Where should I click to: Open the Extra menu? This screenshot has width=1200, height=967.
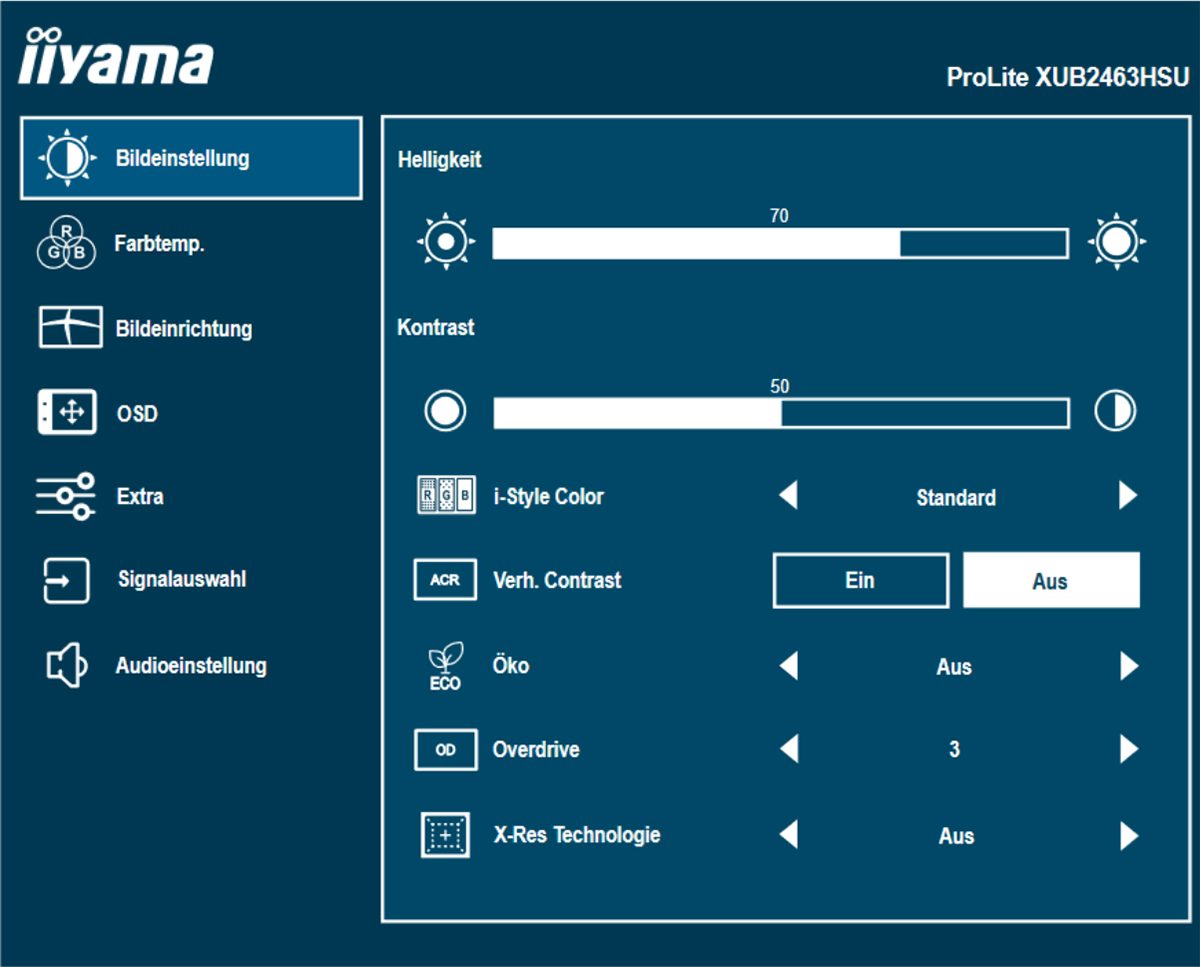pos(140,497)
